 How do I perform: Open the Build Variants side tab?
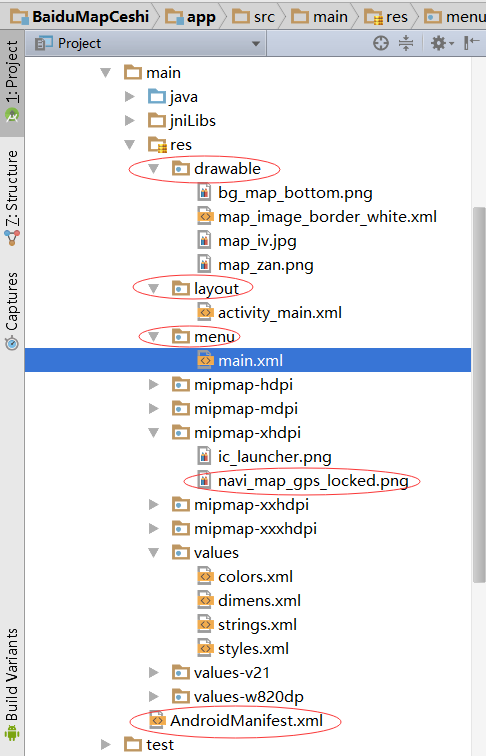[12, 684]
